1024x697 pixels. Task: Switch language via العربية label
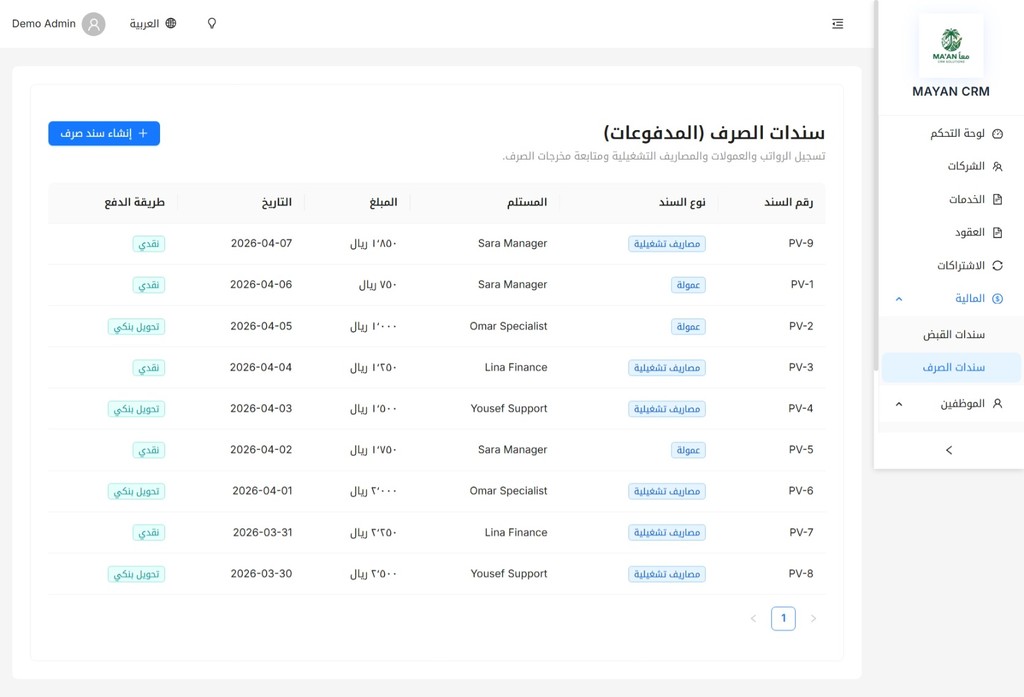(144, 24)
